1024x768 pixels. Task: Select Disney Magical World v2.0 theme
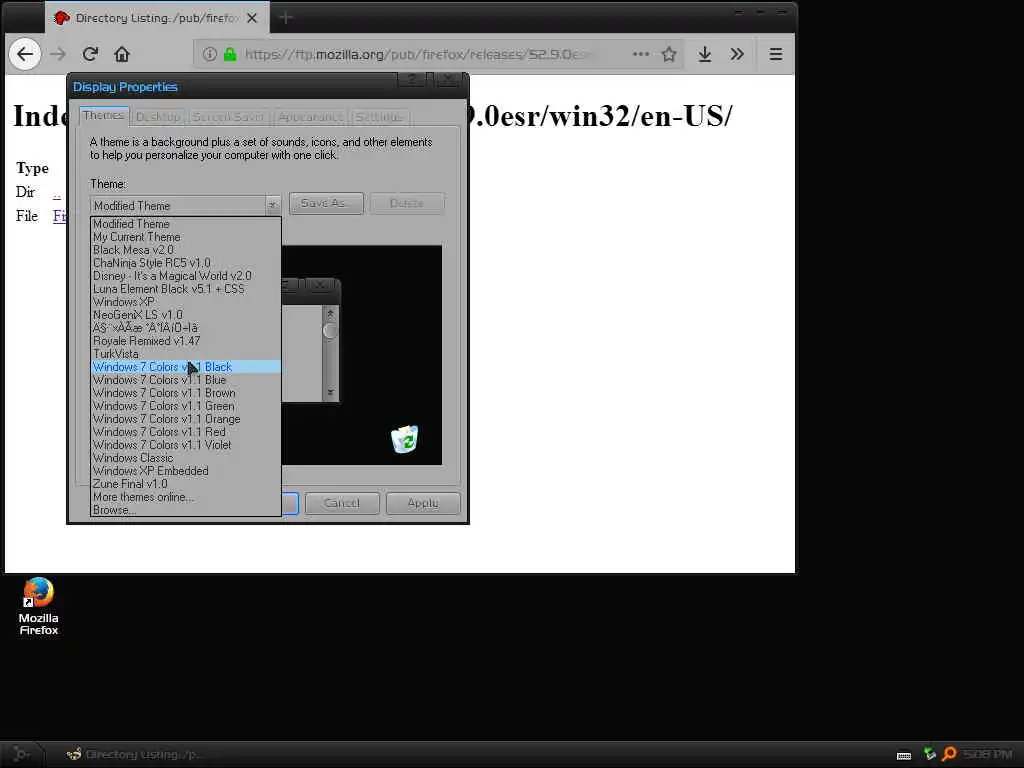(186, 276)
